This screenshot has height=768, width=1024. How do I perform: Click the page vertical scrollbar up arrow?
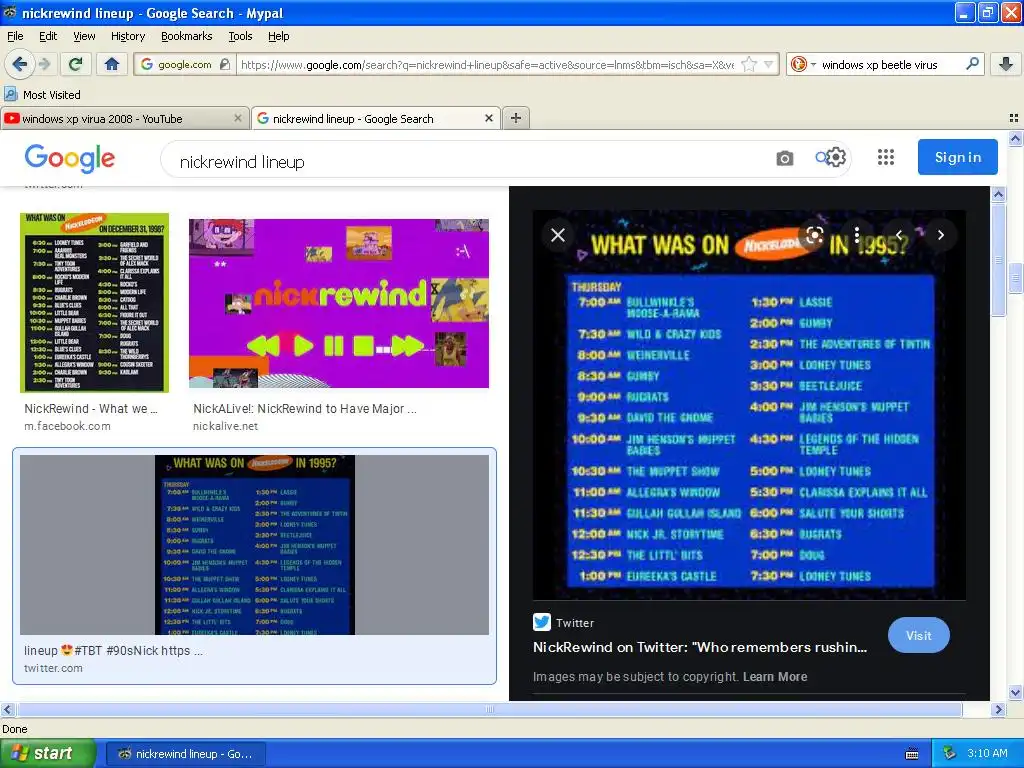click(1015, 138)
